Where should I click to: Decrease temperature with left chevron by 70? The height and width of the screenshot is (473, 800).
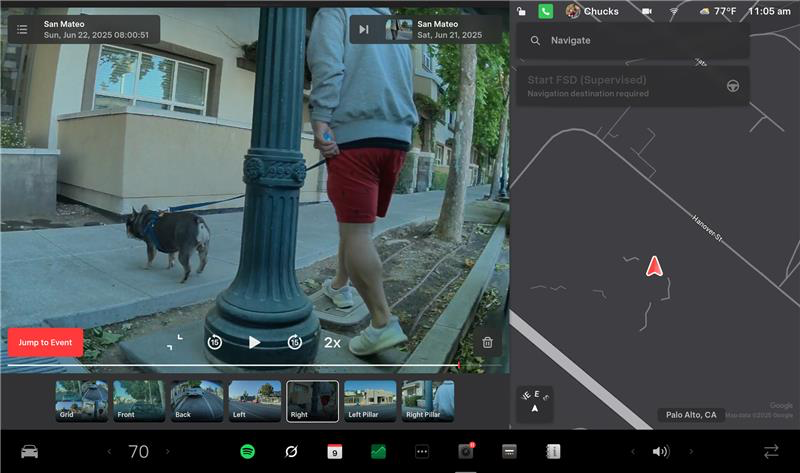[x=109, y=452]
